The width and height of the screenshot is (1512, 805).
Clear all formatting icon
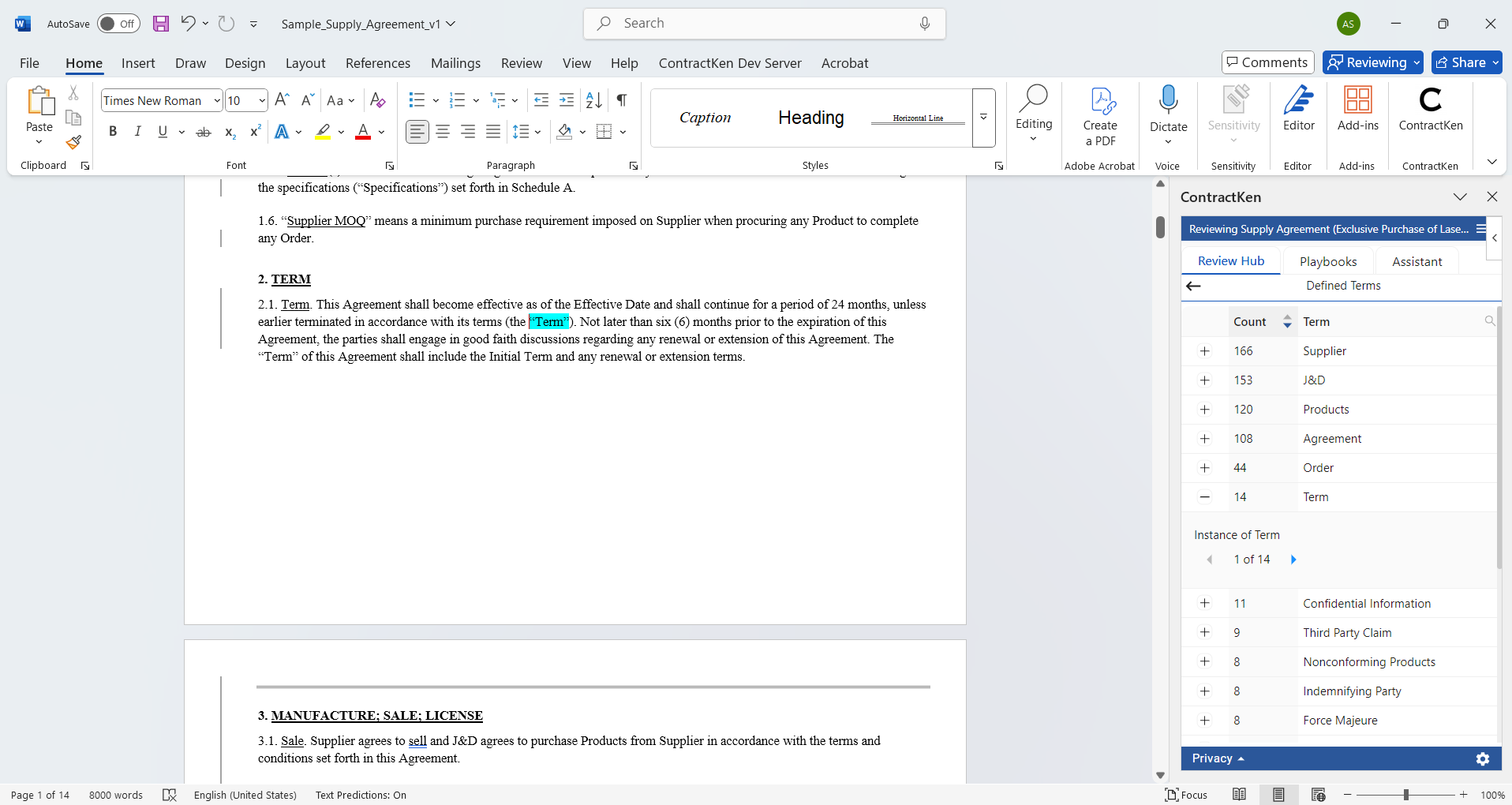[x=378, y=100]
